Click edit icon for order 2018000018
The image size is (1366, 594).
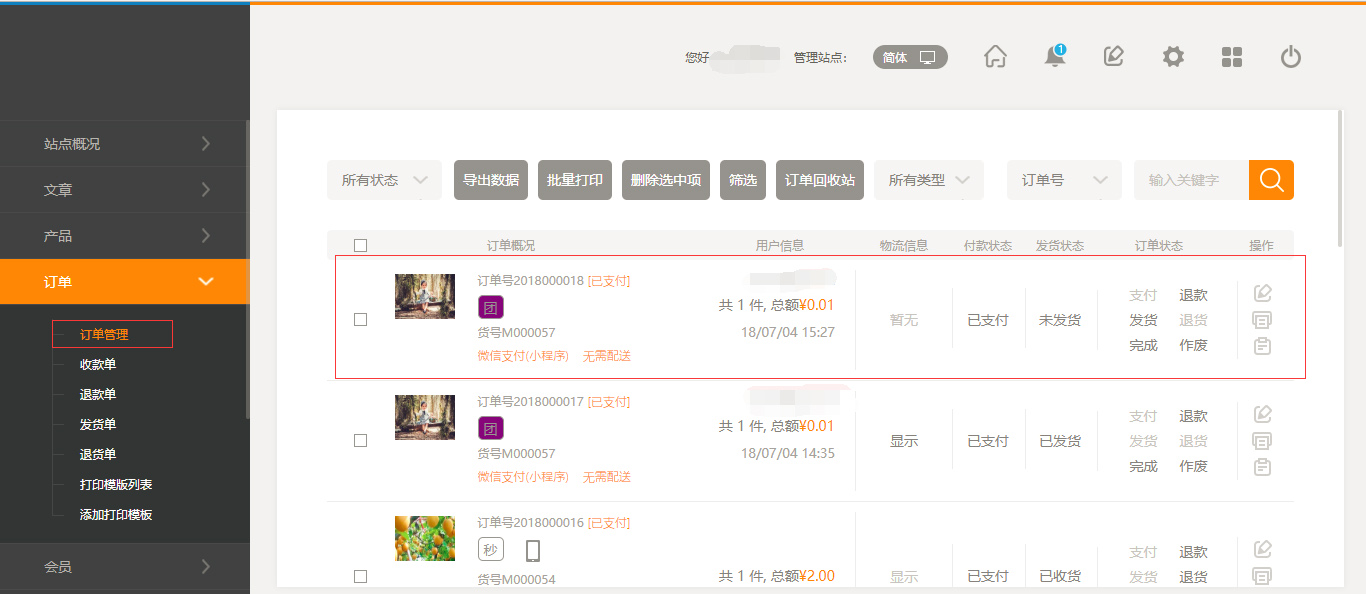pos(1262,294)
